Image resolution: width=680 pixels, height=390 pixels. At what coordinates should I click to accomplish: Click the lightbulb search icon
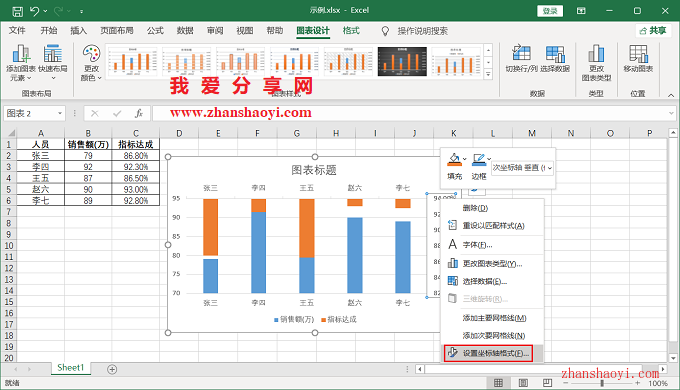click(x=385, y=31)
